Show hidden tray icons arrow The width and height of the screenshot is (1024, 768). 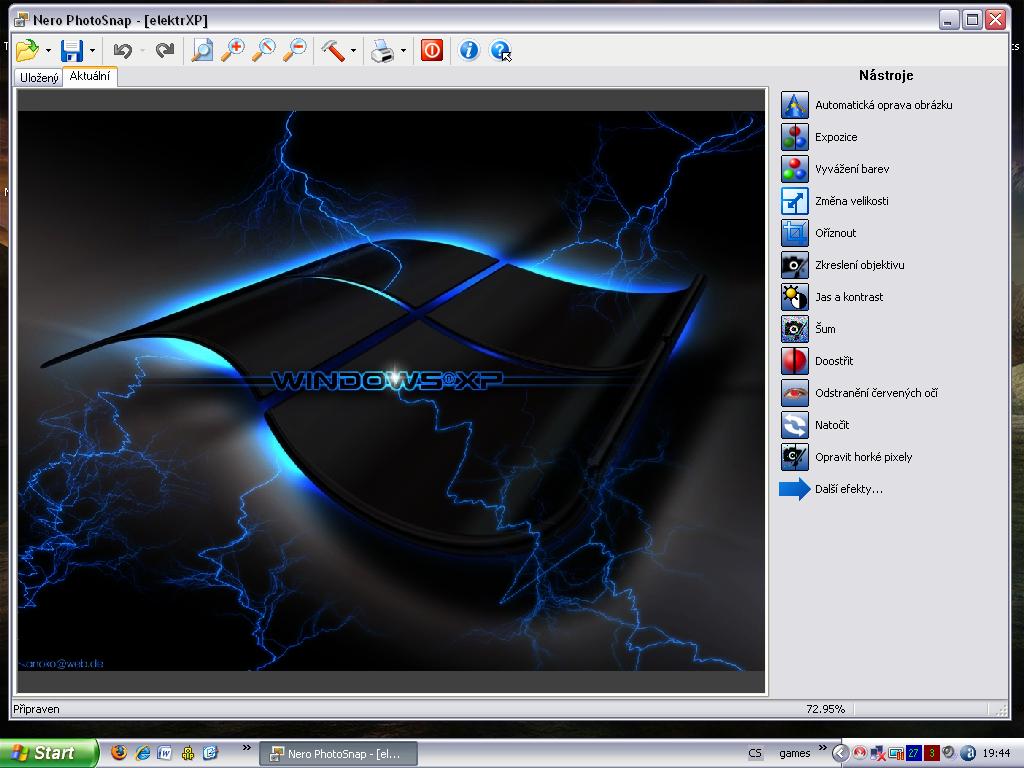(x=840, y=754)
